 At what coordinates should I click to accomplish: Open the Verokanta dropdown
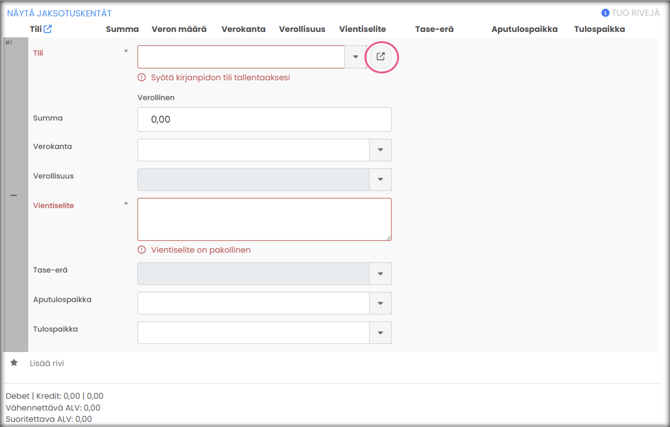pyautogui.click(x=380, y=150)
